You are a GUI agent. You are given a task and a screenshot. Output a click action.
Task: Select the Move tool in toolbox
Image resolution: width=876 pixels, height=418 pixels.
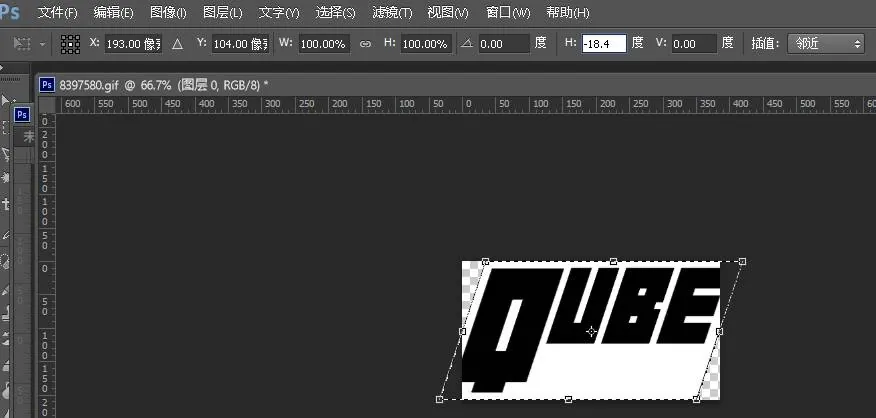(6, 101)
